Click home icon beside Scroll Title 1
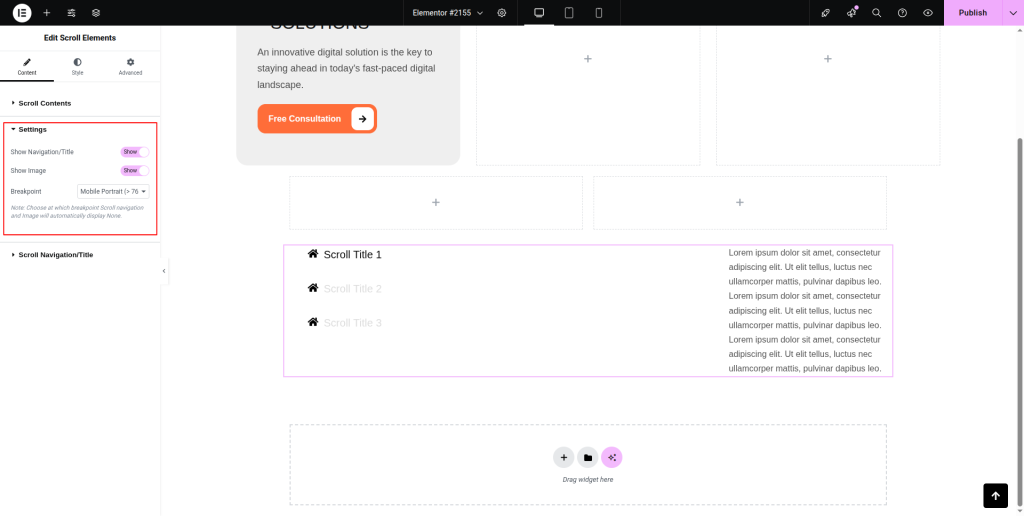 coord(313,253)
